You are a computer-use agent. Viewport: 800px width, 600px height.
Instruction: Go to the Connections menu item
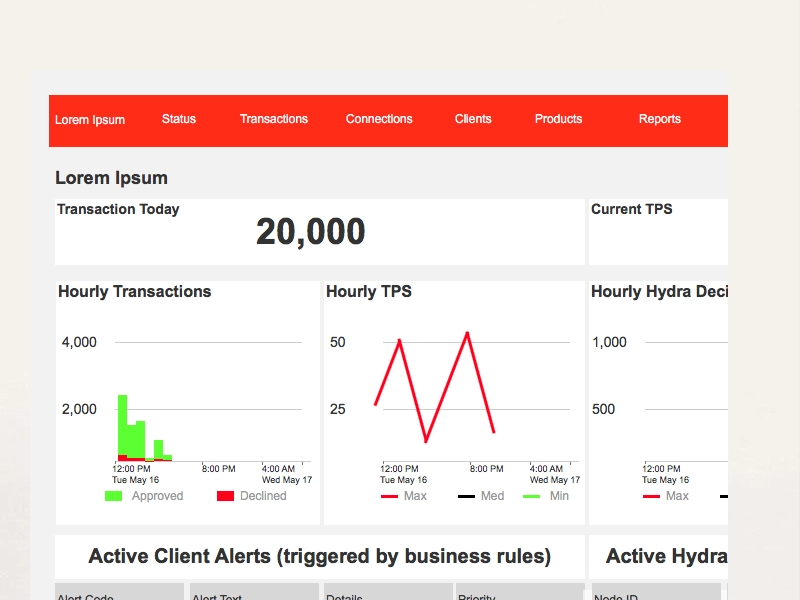[379, 119]
